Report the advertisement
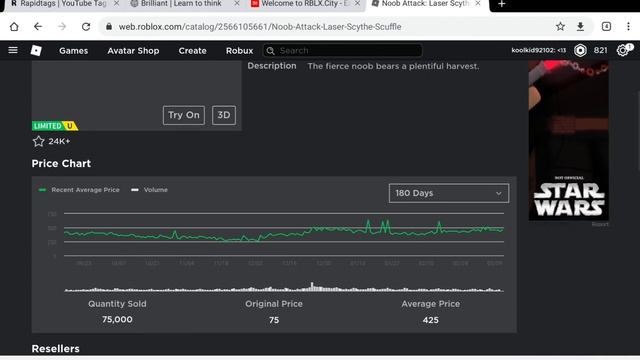This screenshot has height=360, width=640. point(600,224)
